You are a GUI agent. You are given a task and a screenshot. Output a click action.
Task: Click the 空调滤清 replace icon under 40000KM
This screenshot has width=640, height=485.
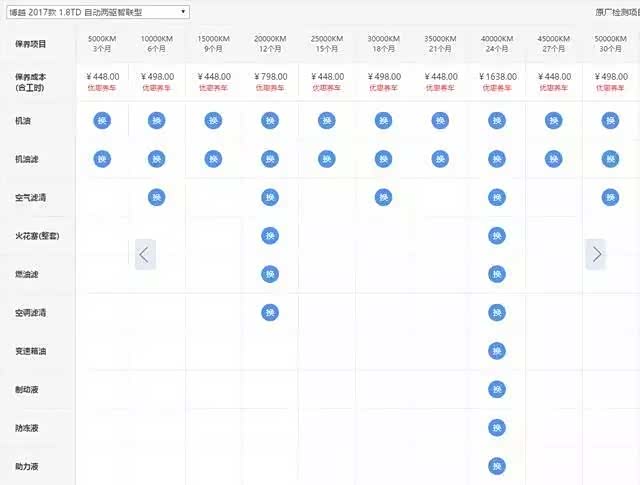click(x=497, y=312)
